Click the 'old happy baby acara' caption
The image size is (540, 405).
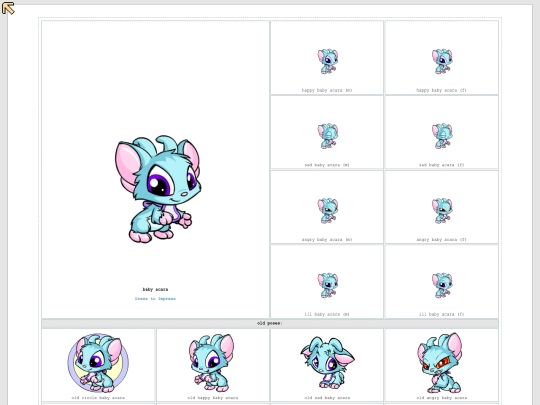tap(212, 398)
